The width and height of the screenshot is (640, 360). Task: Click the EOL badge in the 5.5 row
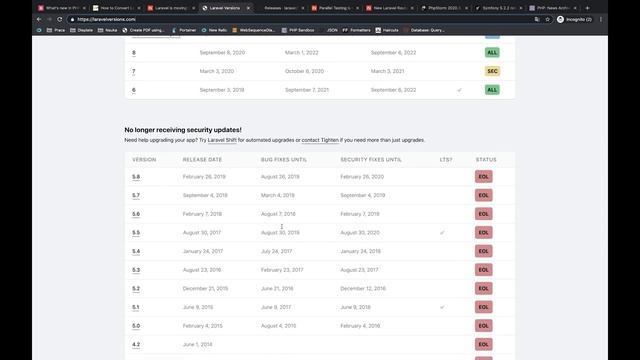(484, 233)
